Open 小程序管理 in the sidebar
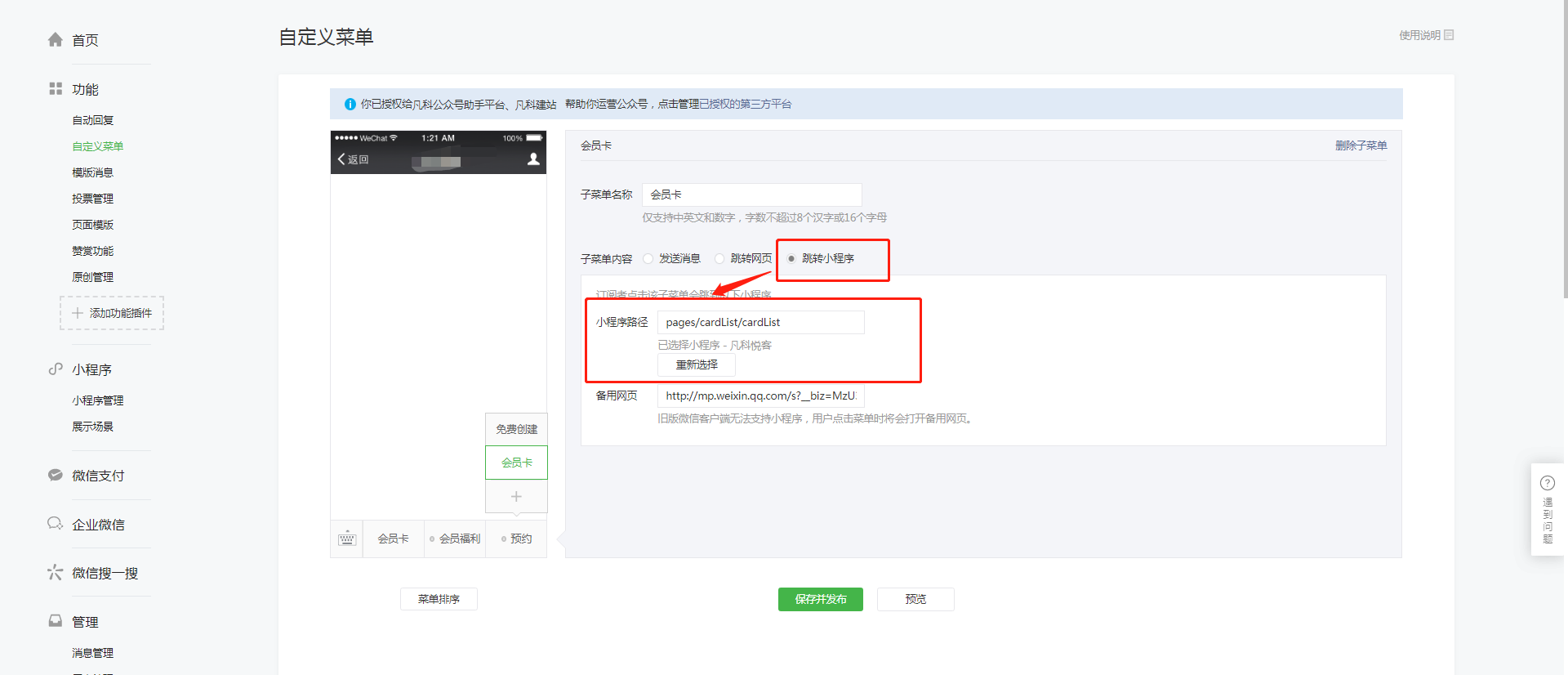1568x675 pixels. pos(98,400)
